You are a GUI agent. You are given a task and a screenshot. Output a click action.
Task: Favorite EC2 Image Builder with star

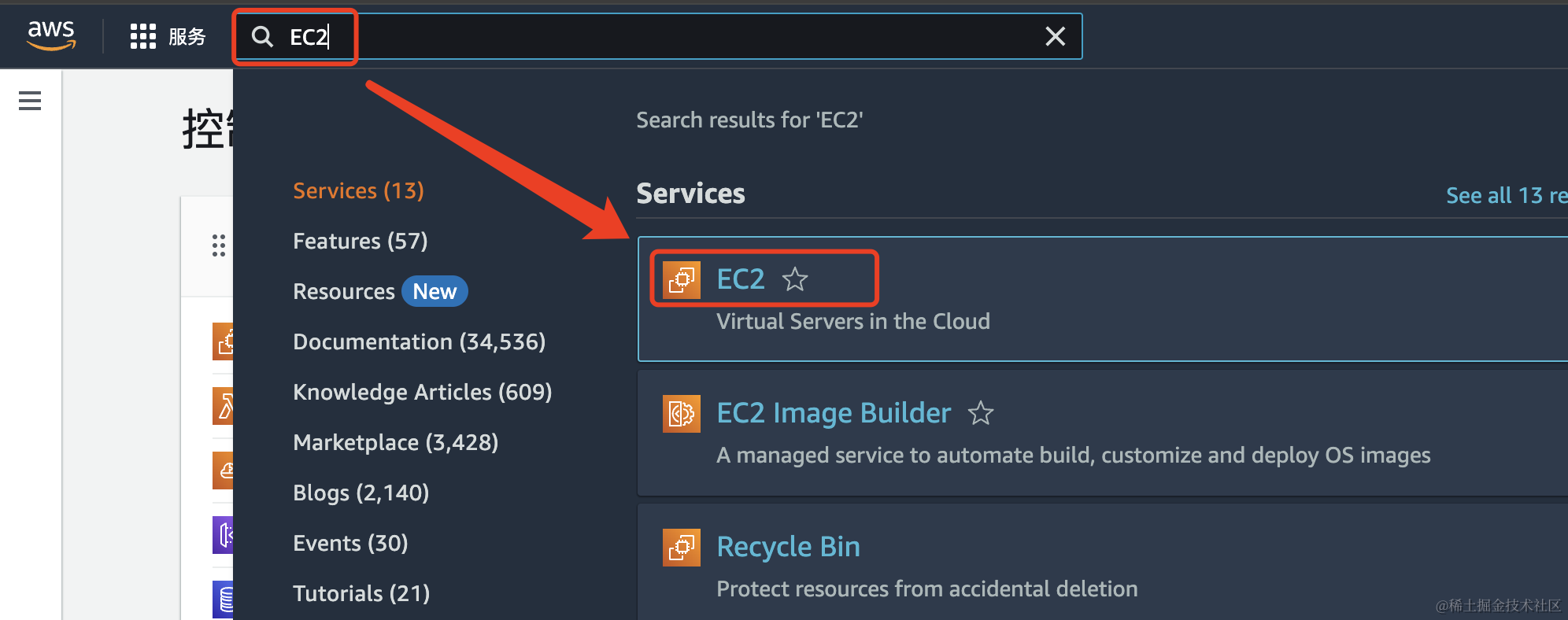pos(981,413)
